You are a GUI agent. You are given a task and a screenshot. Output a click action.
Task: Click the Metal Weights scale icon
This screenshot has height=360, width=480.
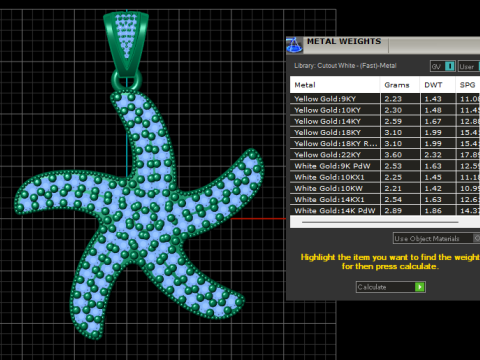coord(294,45)
